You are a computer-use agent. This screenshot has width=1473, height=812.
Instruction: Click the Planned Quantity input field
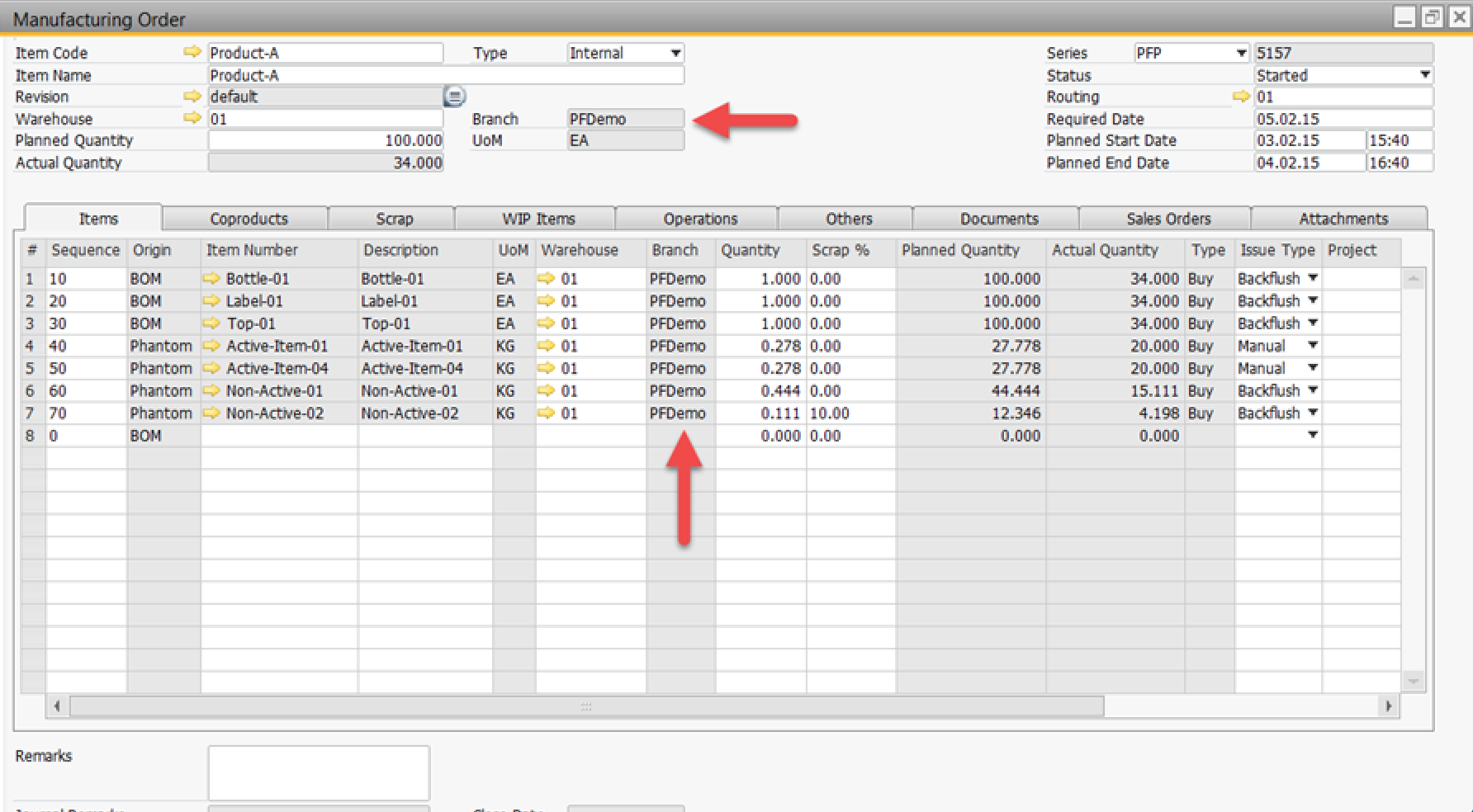coord(325,140)
